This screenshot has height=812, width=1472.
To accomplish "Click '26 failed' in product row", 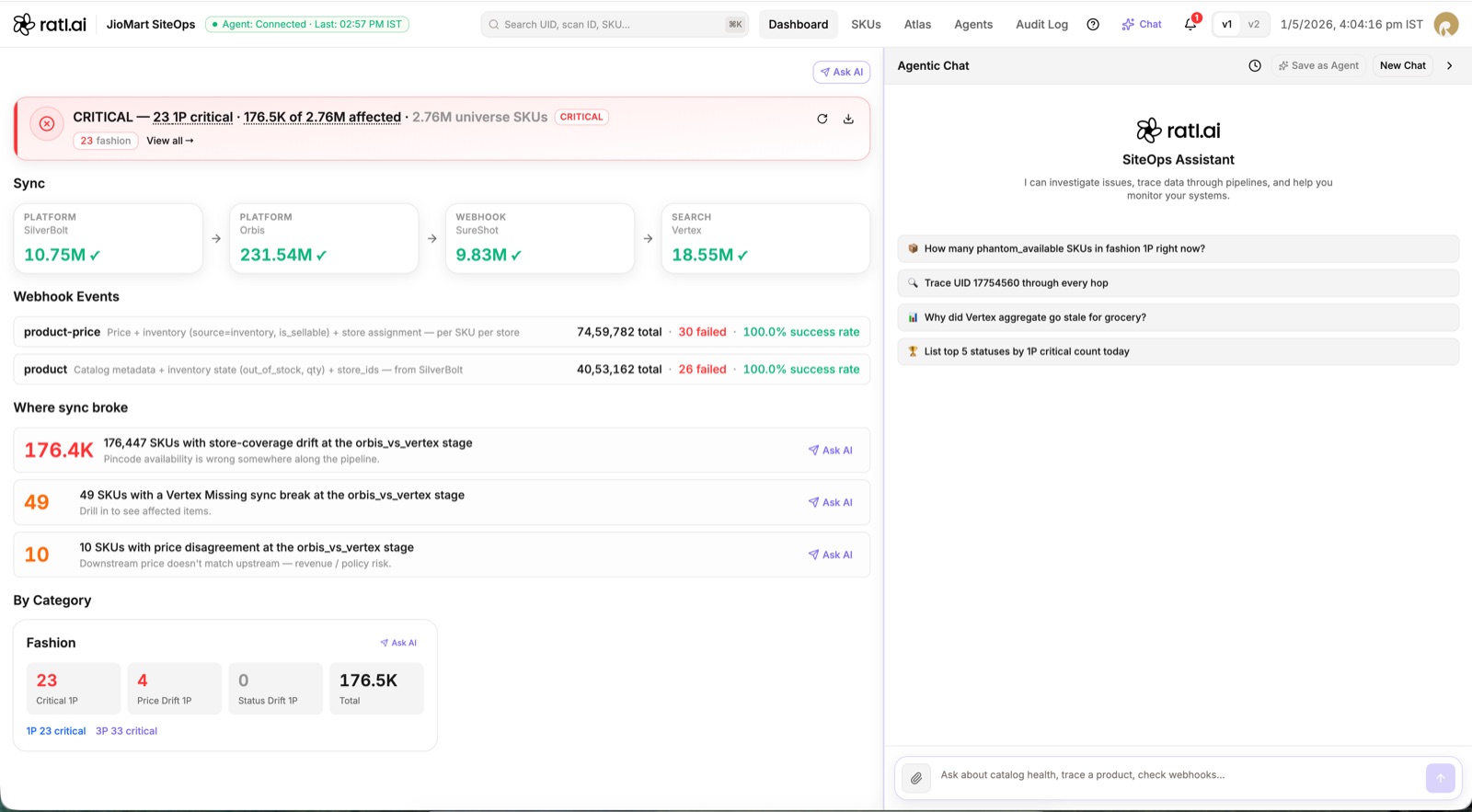I will click(702, 370).
